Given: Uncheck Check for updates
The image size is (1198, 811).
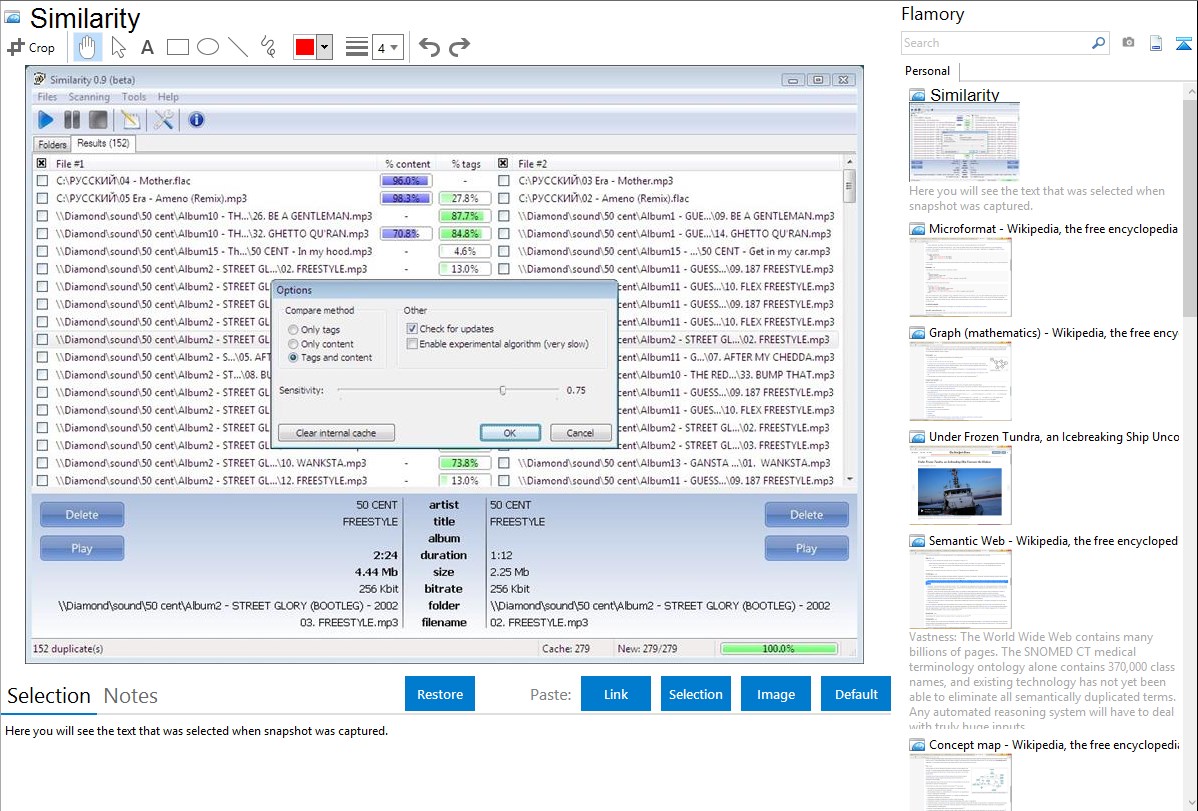Looking at the screenshot, I should (x=412, y=329).
